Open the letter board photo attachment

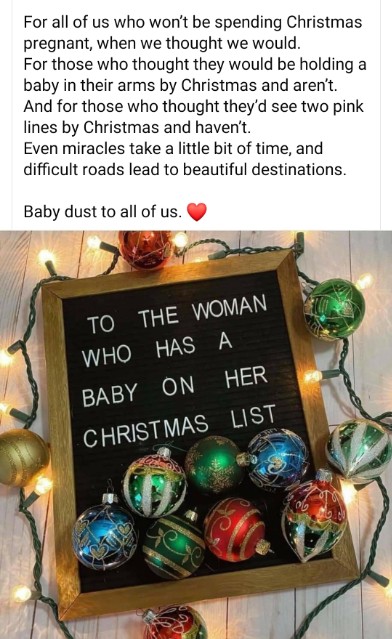point(196,435)
